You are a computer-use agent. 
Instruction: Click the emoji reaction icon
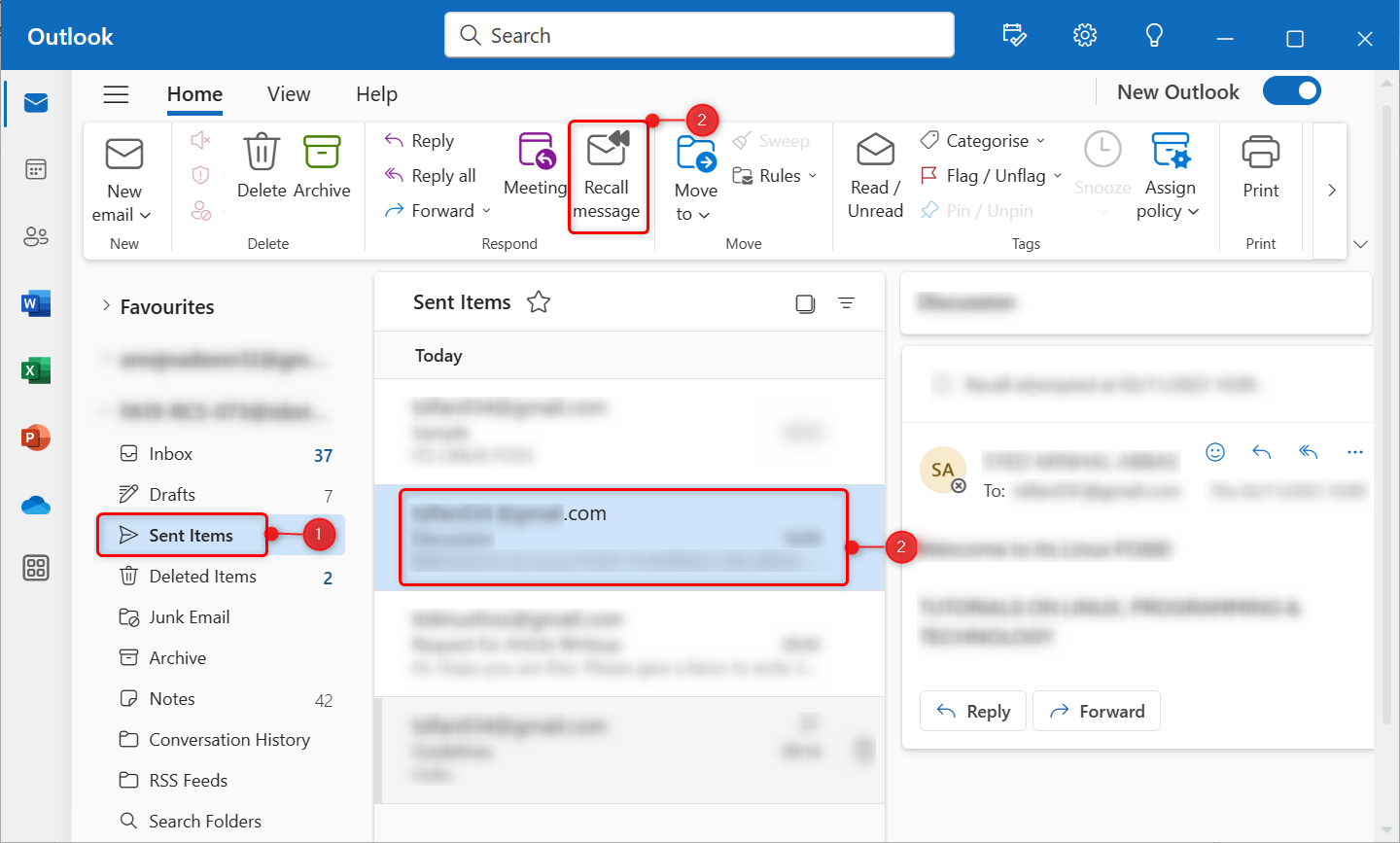[1215, 452]
